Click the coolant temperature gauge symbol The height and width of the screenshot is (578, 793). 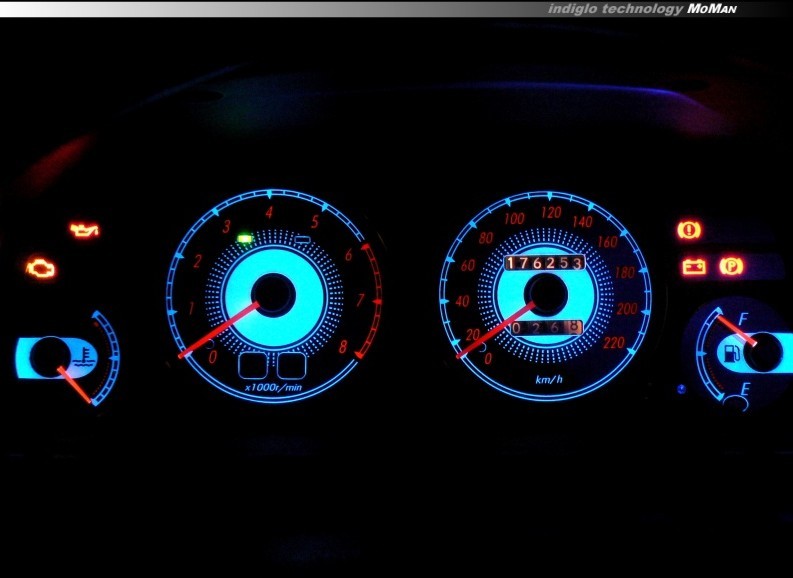click(86, 354)
